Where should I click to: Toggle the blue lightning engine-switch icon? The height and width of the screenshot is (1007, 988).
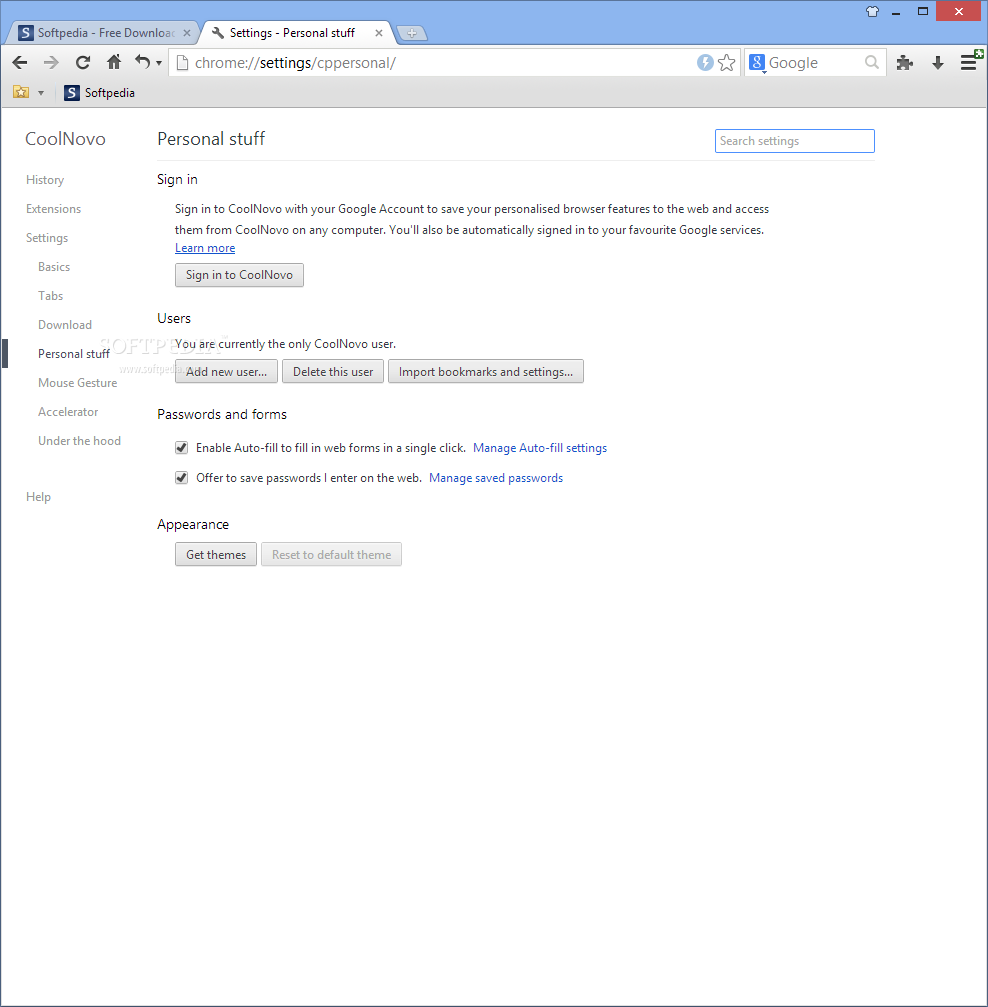[x=705, y=62]
